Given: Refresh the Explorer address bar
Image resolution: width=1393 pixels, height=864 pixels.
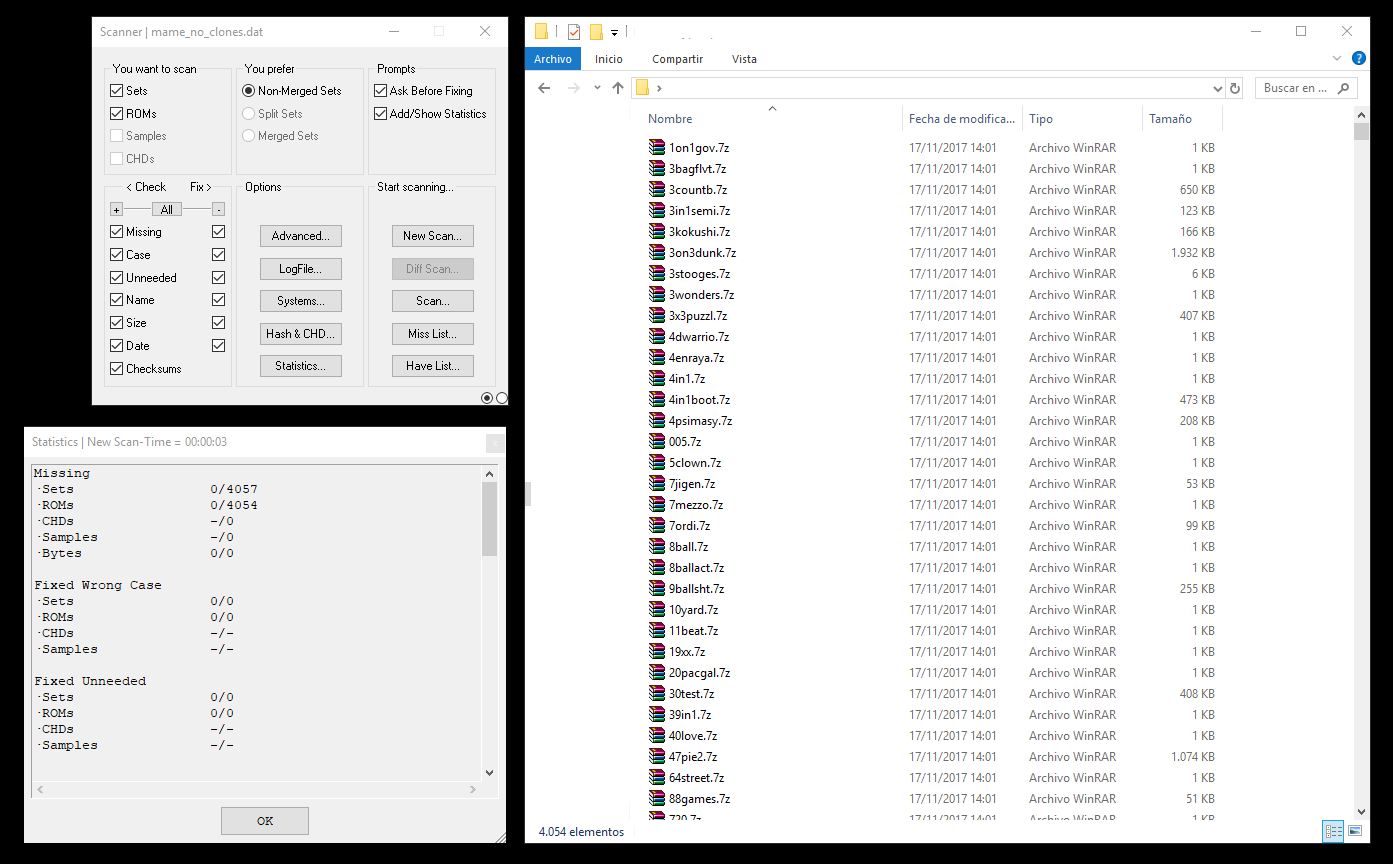Looking at the screenshot, I should (x=1235, y=88).
